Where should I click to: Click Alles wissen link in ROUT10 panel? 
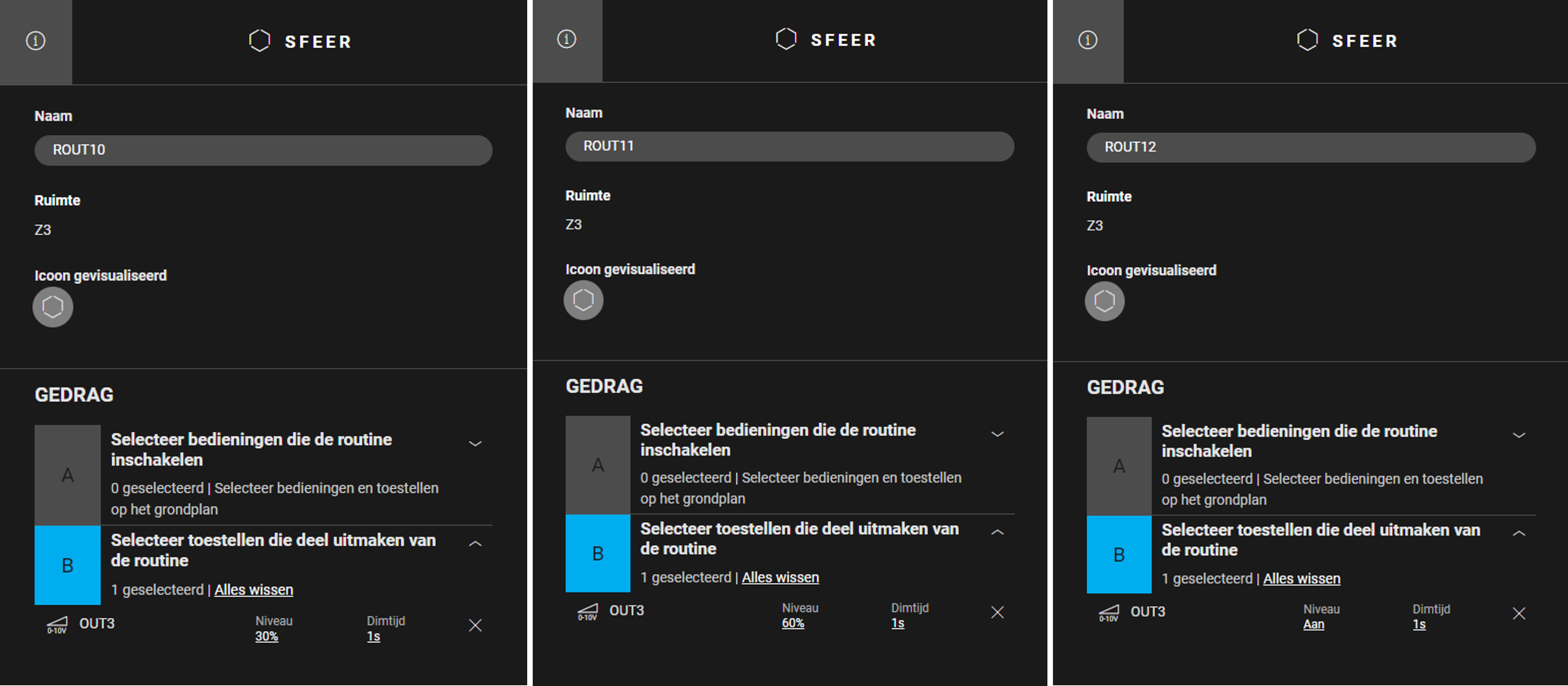tap(254, 590)
